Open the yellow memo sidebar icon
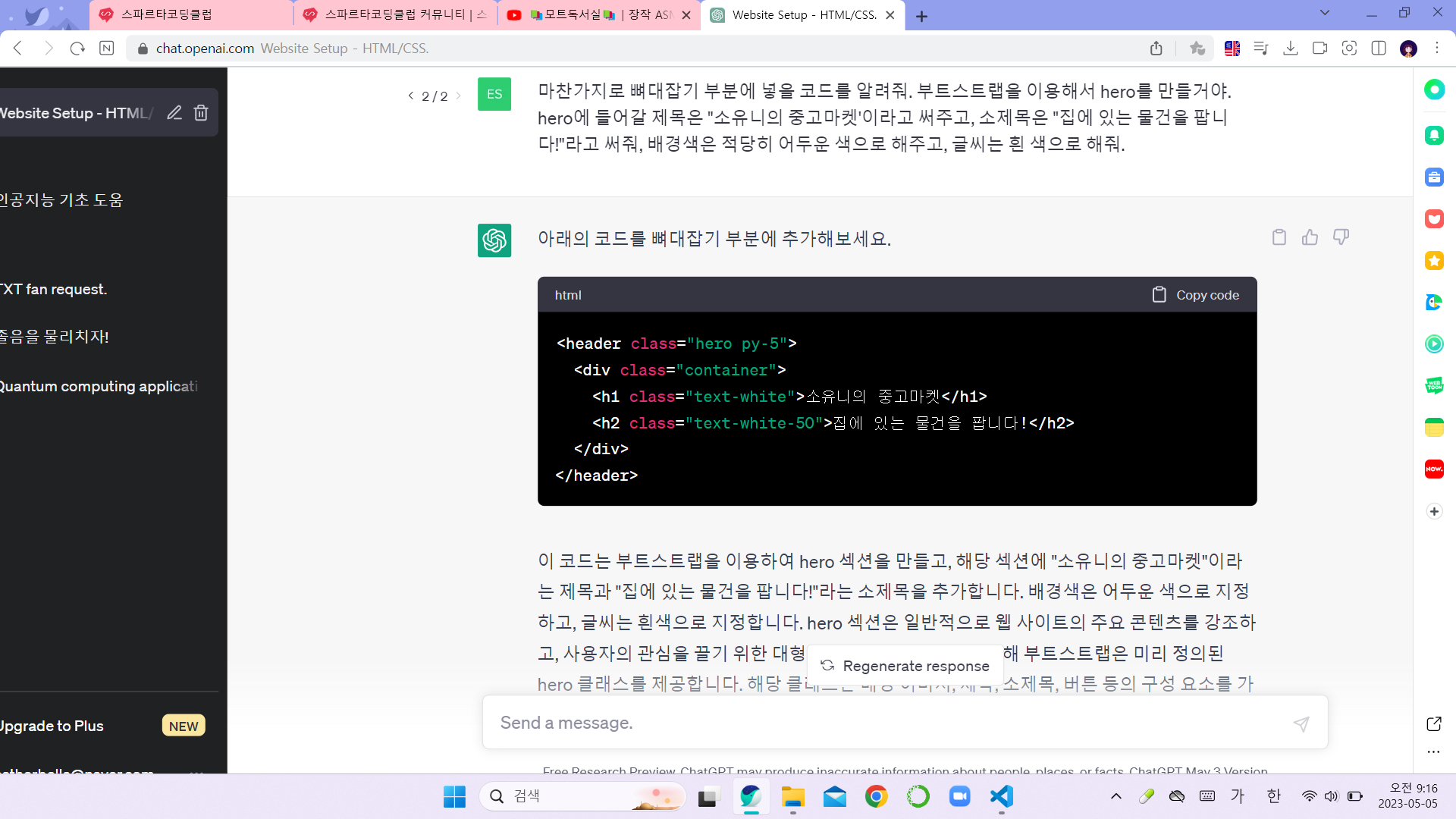 1434,428
